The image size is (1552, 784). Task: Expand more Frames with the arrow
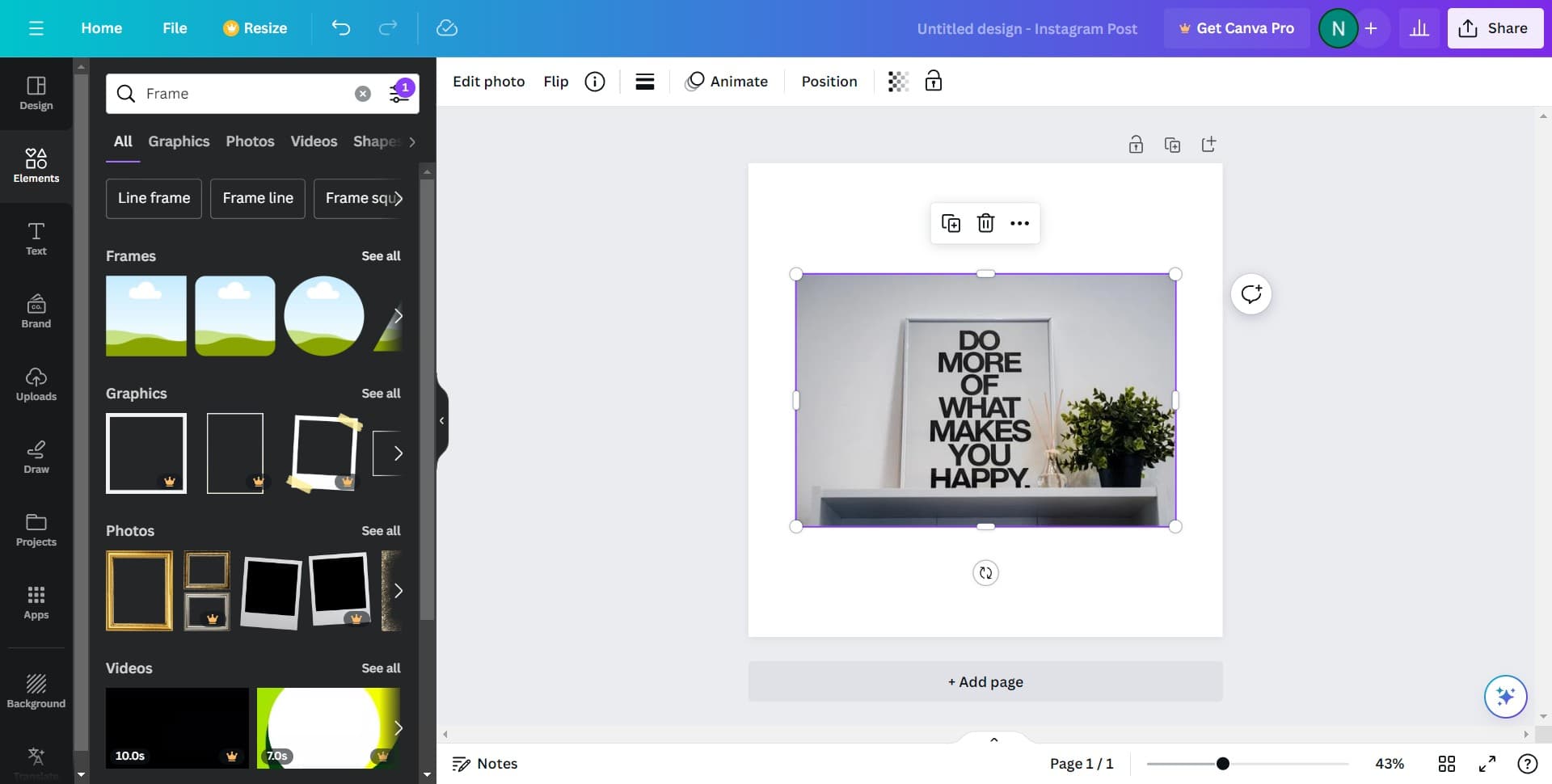[x=397, y=316]
